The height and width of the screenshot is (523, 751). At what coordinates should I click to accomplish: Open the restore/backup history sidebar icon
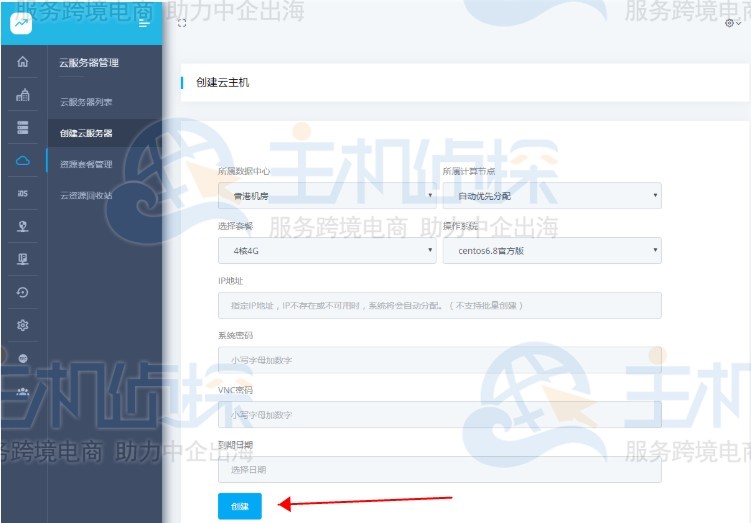(x=23, y=292)
